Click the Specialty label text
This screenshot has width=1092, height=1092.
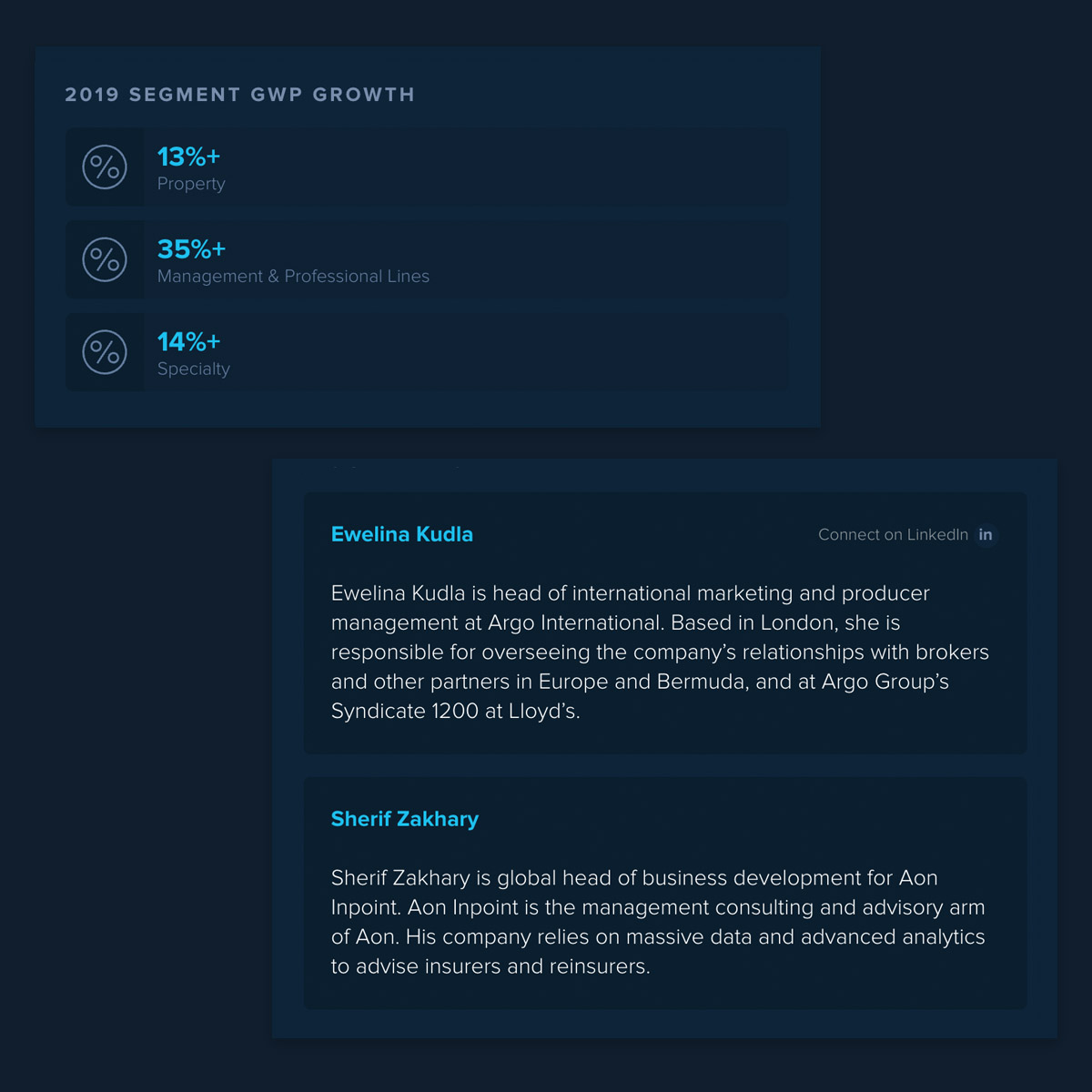pos(194,369)
